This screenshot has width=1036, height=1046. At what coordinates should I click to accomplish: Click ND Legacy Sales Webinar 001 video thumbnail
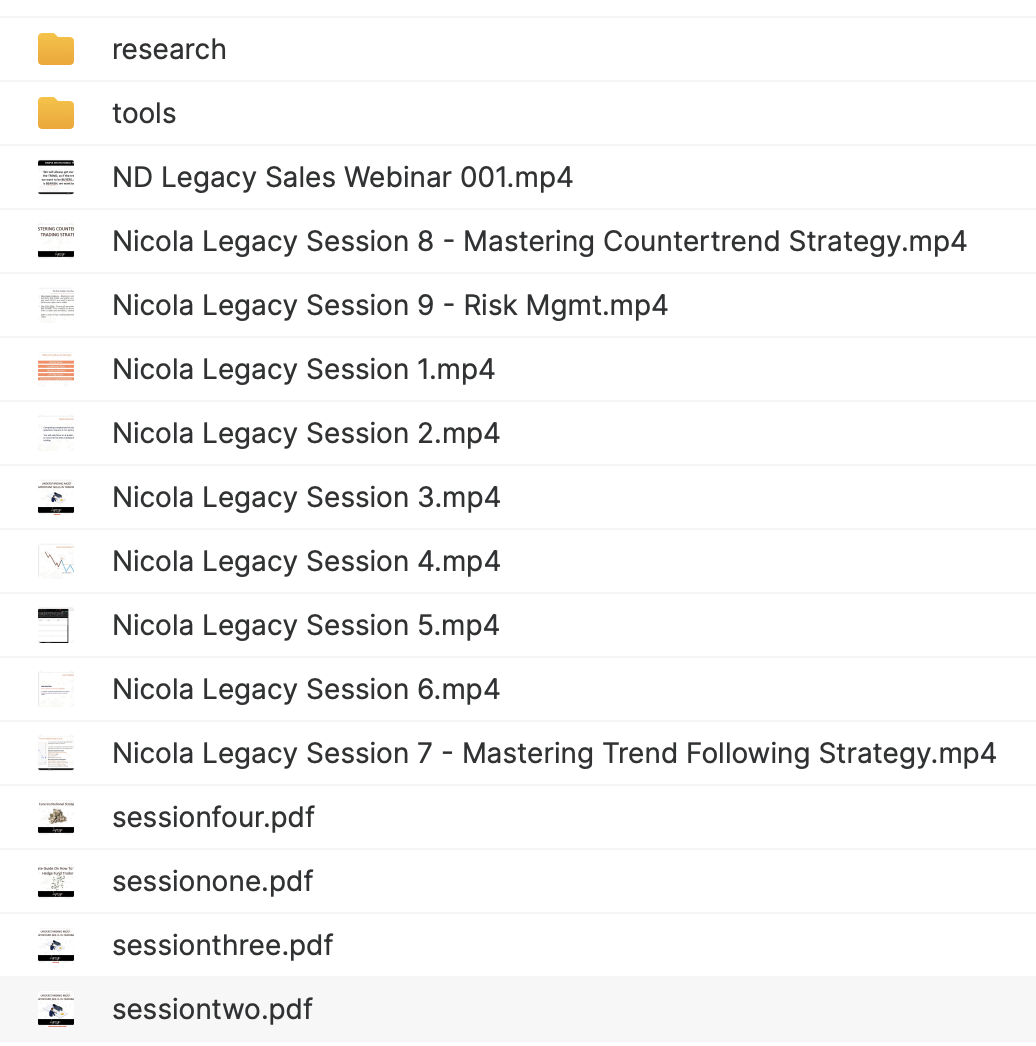(x=56, y=177)
